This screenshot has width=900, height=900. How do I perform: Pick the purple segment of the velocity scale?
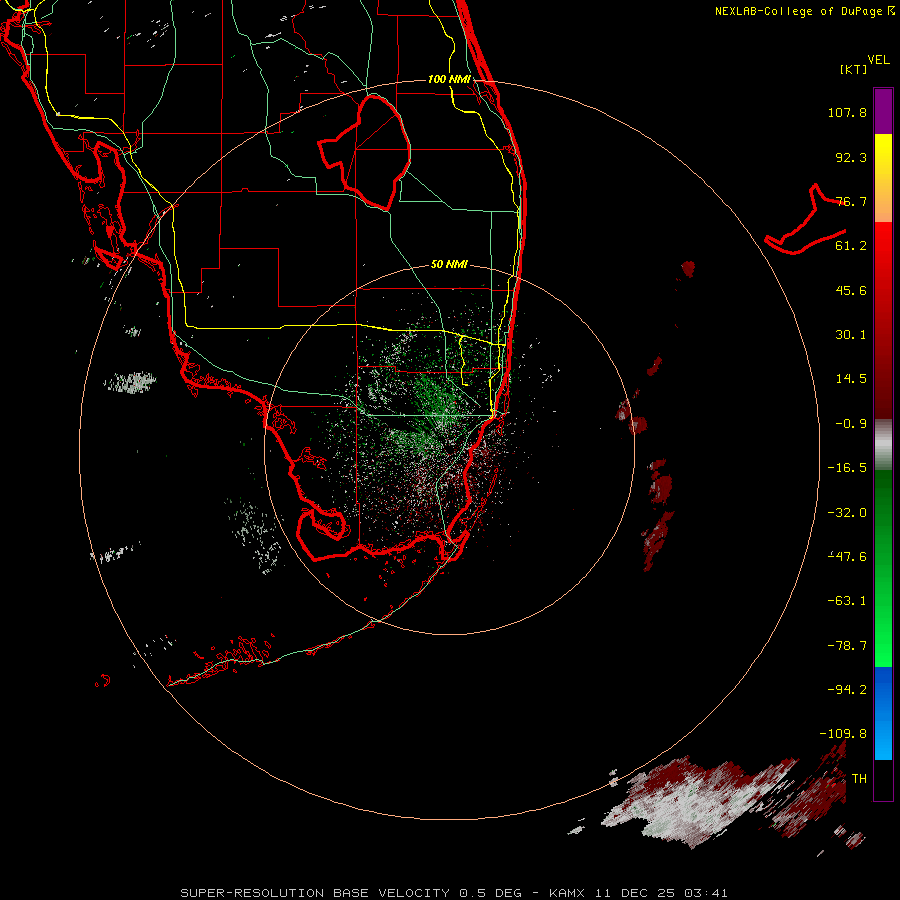tap(883, 112)
